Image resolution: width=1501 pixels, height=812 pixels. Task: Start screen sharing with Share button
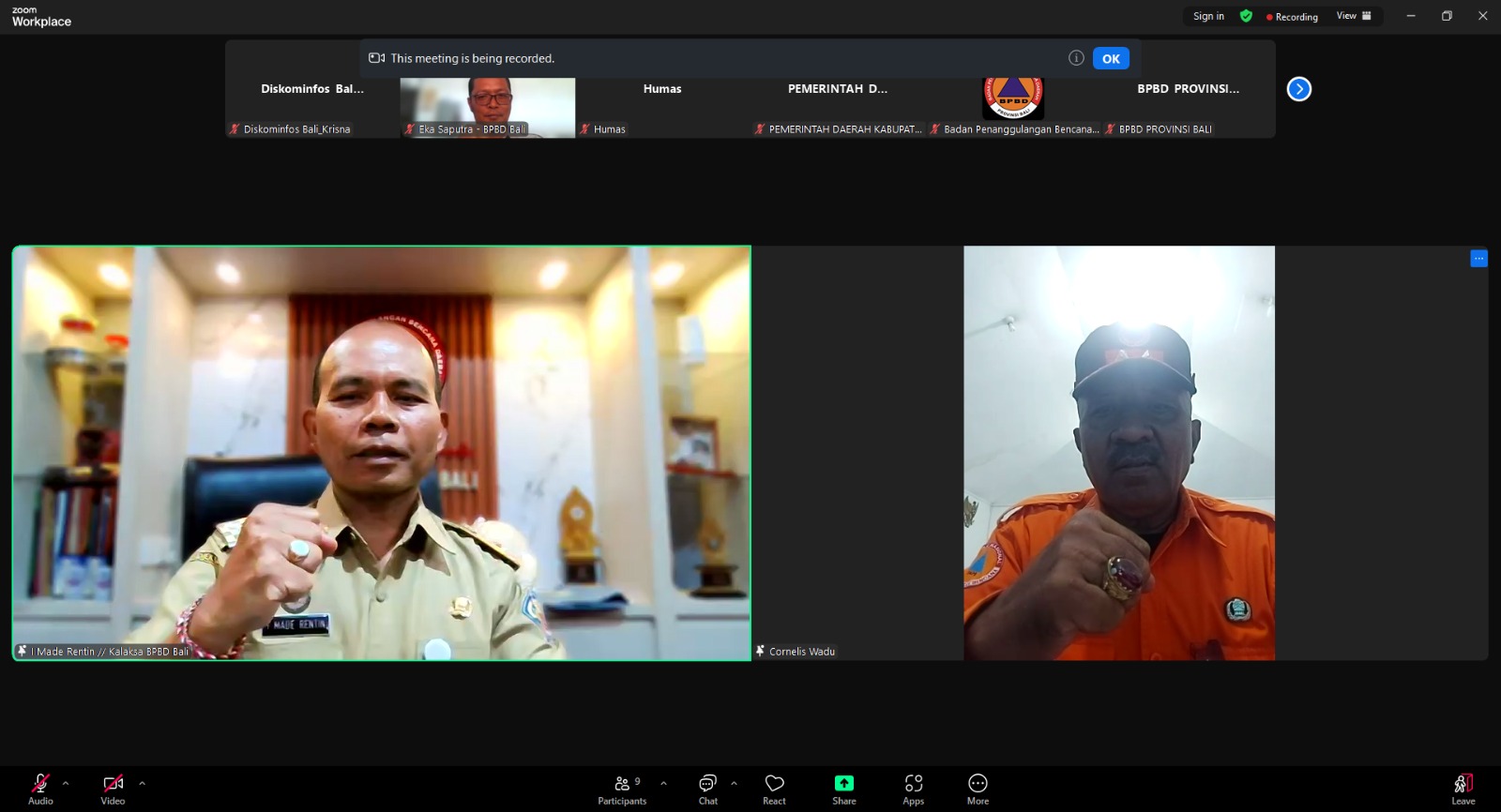(843, 788)
